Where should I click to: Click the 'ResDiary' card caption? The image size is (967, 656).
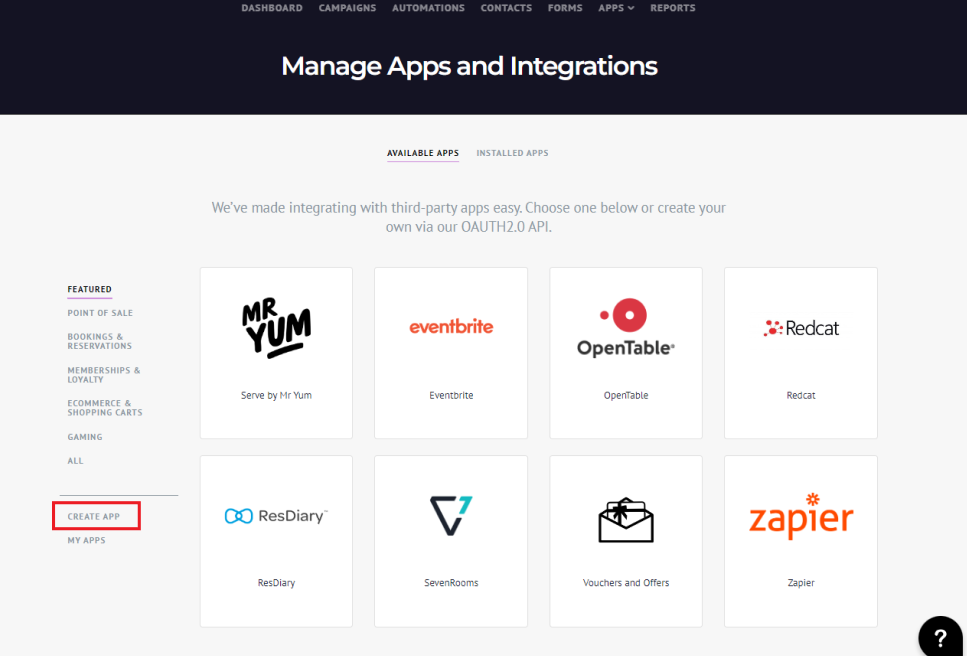276,583
